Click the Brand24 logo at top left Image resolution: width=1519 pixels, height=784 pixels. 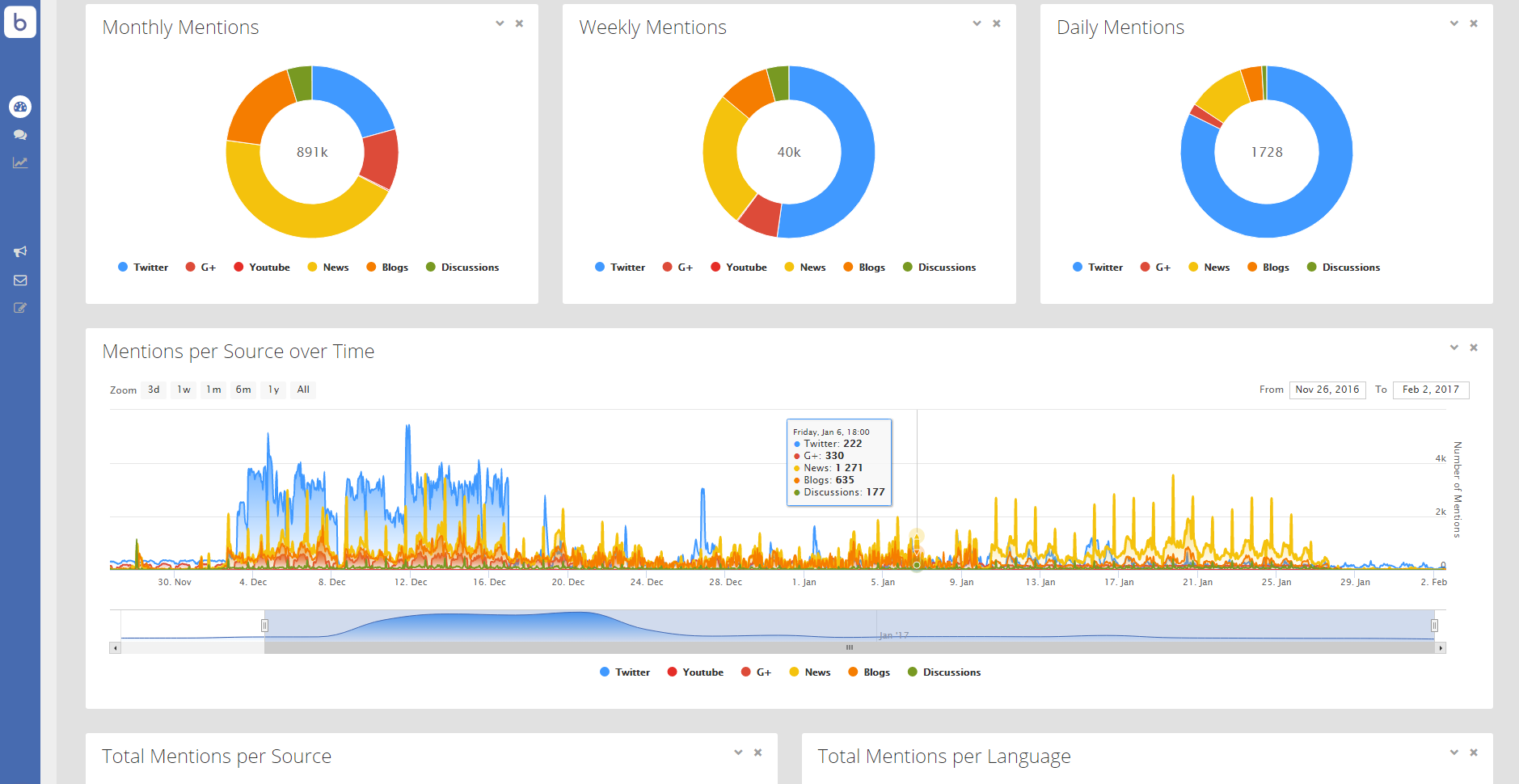click(x=20, y=22)
